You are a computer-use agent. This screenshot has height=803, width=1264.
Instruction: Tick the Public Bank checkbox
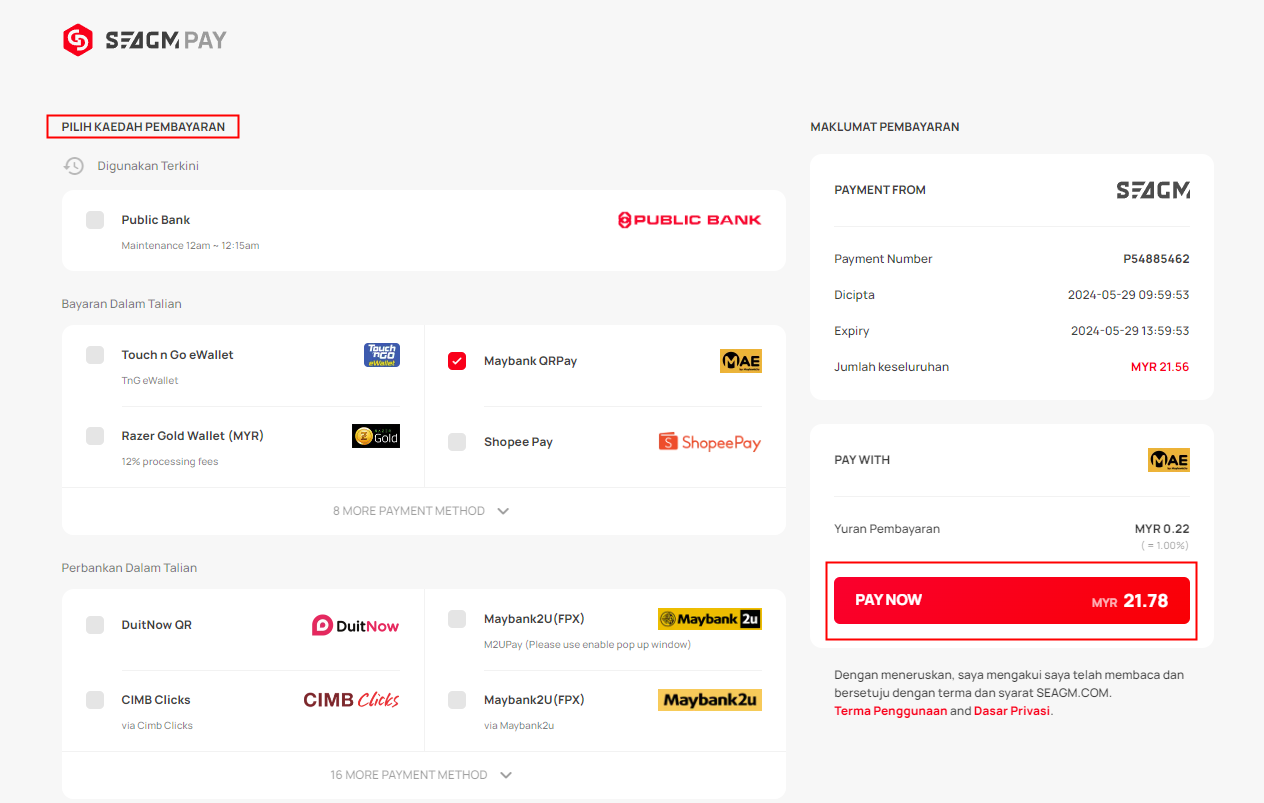[x=95, y=220]
